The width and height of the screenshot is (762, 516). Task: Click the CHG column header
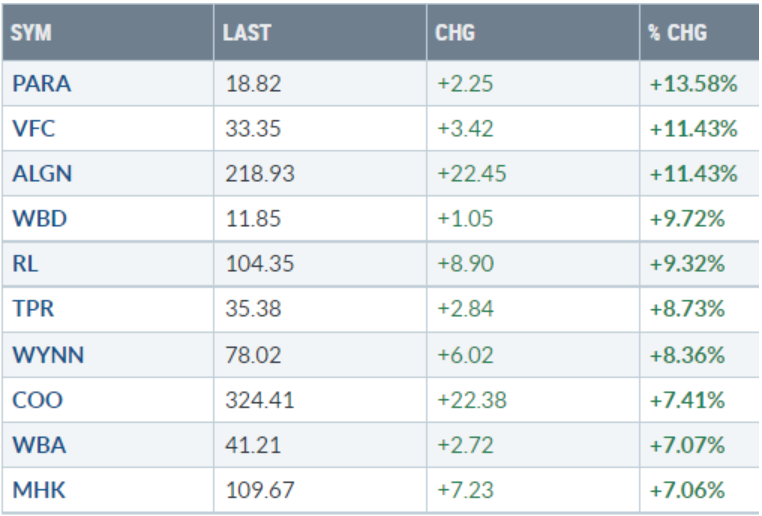tap(455, 34)
